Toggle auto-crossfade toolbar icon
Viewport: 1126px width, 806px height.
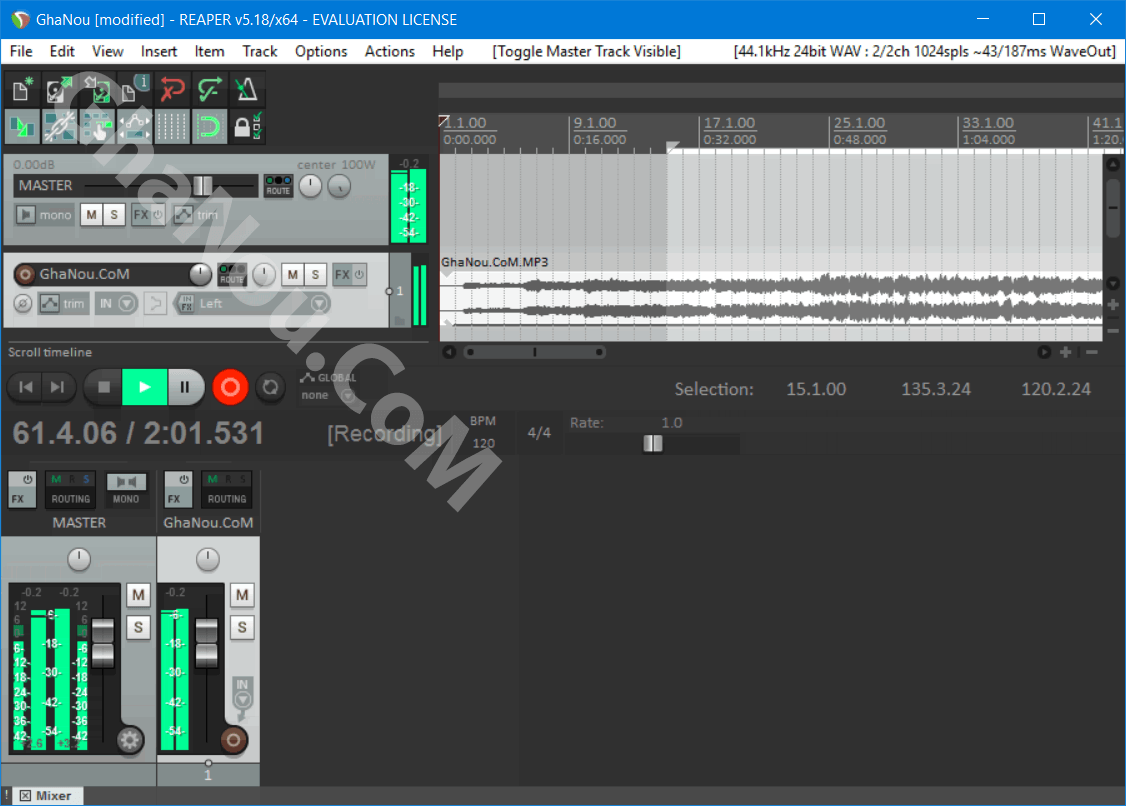[22, 127]
